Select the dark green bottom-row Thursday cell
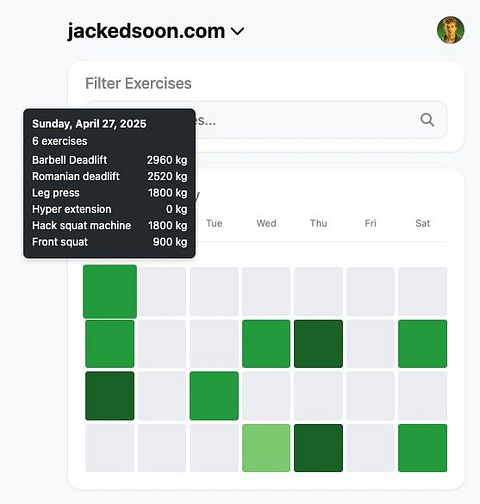 [318, 448]
